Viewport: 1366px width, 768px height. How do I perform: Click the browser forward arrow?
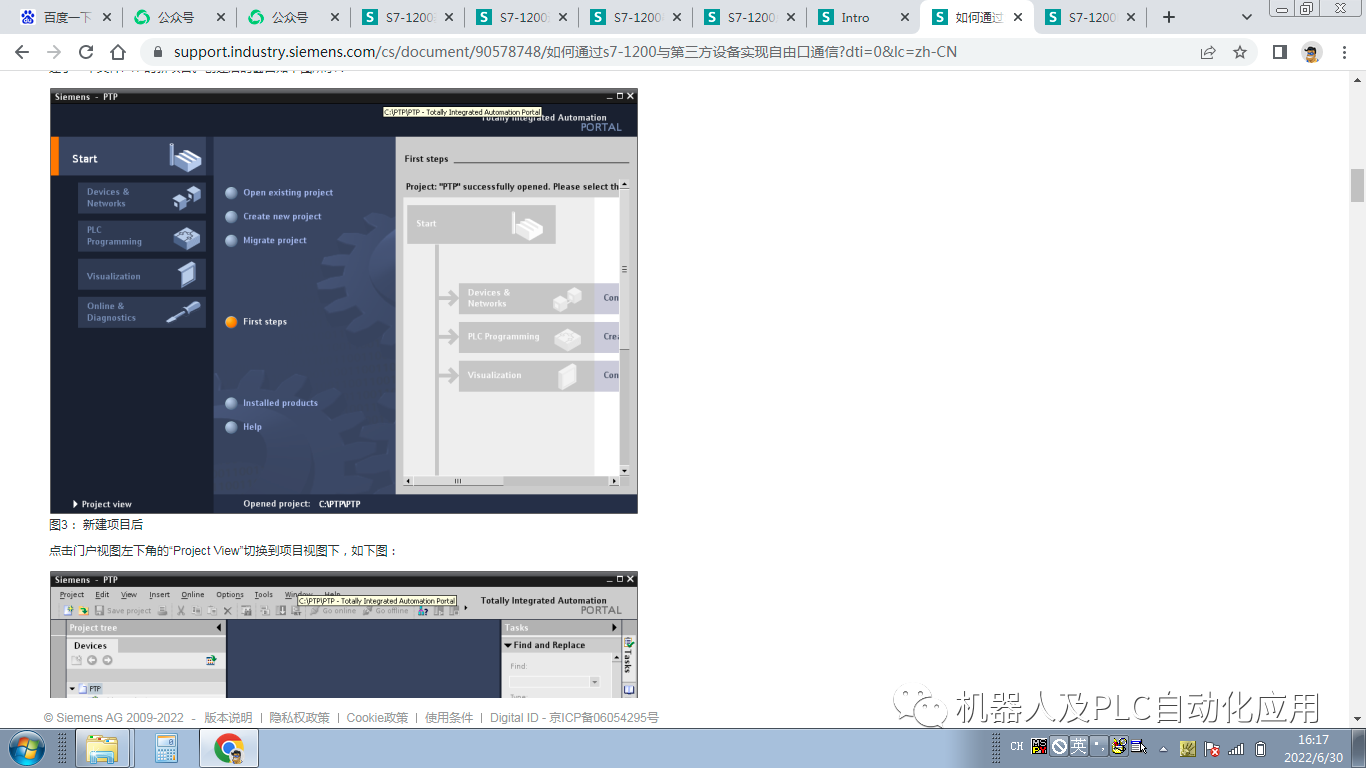coord(54,52)
